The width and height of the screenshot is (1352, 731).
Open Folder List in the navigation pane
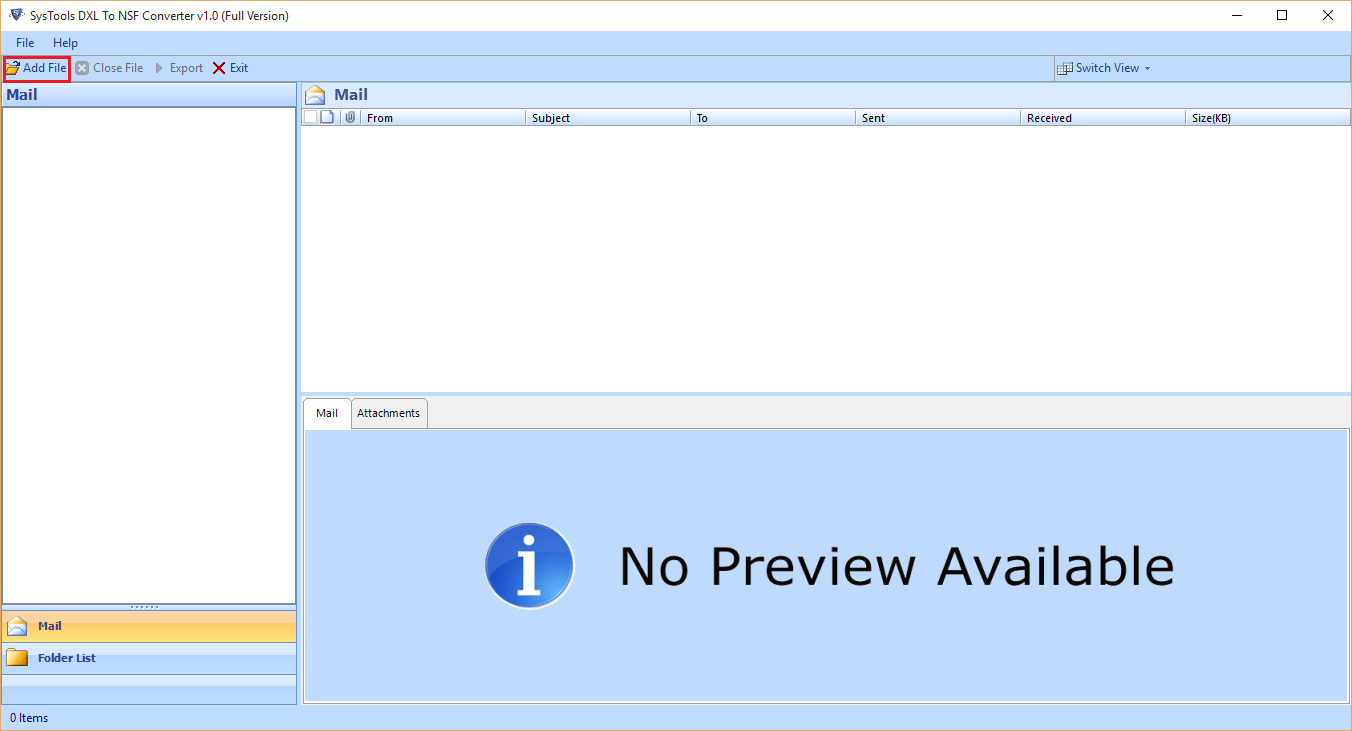[149, 658]
